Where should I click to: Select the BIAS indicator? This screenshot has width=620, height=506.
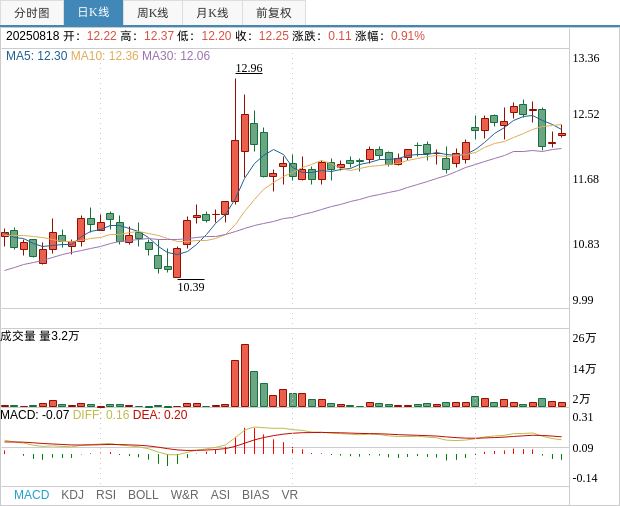click(x=255, y=495)
